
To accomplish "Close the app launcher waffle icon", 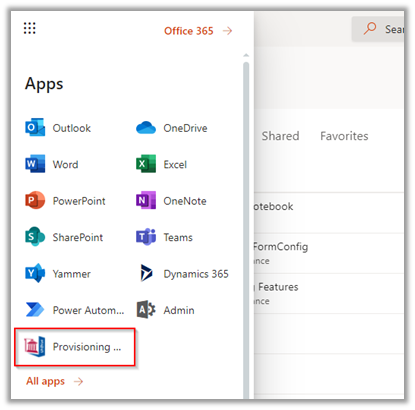I will (30, 28).
